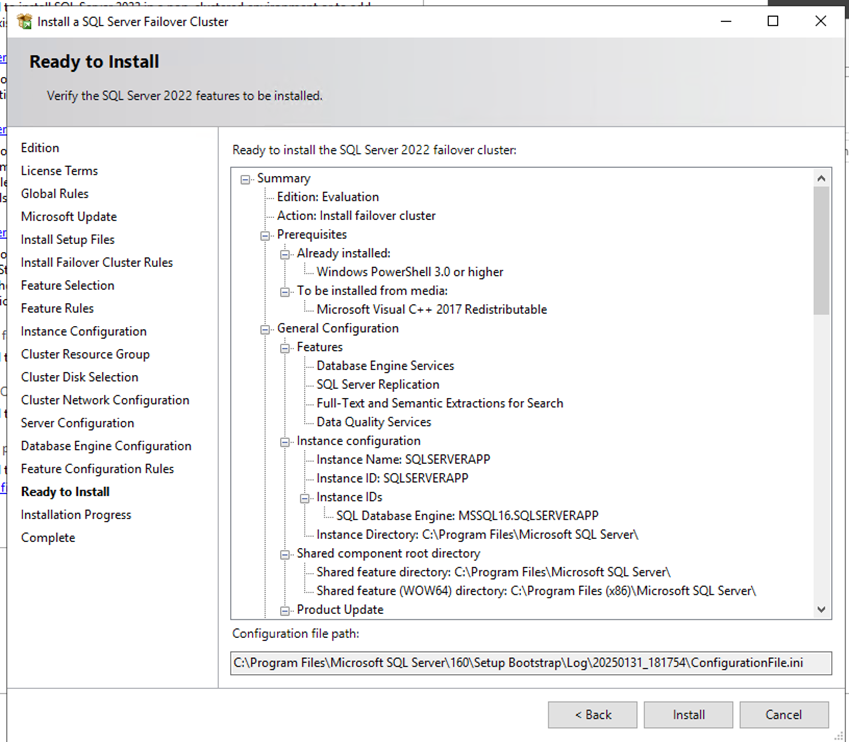Select the 'Edition: Evaluation' row
Viewport: 849px width, 742px height.
click(328, 197)
